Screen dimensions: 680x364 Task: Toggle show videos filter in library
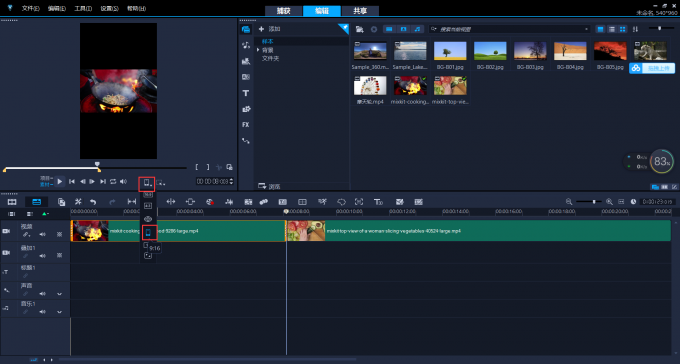[x=389, y=29]
